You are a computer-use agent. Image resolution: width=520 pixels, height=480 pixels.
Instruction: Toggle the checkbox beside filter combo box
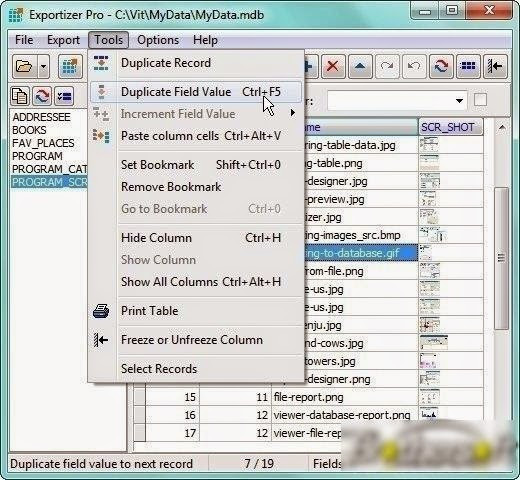(480, 100)
